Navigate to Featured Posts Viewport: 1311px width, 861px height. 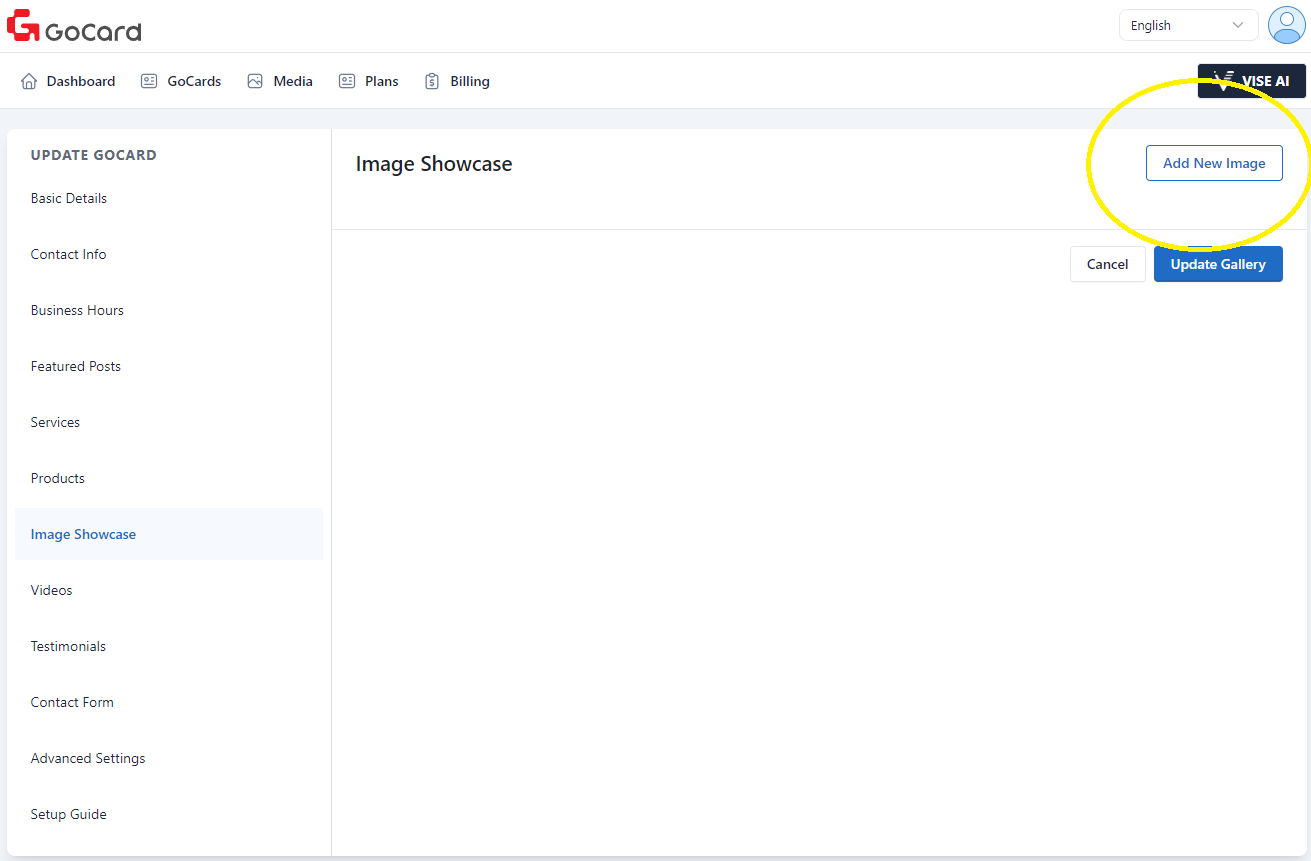pyautogui.click(x=76, y=366)
